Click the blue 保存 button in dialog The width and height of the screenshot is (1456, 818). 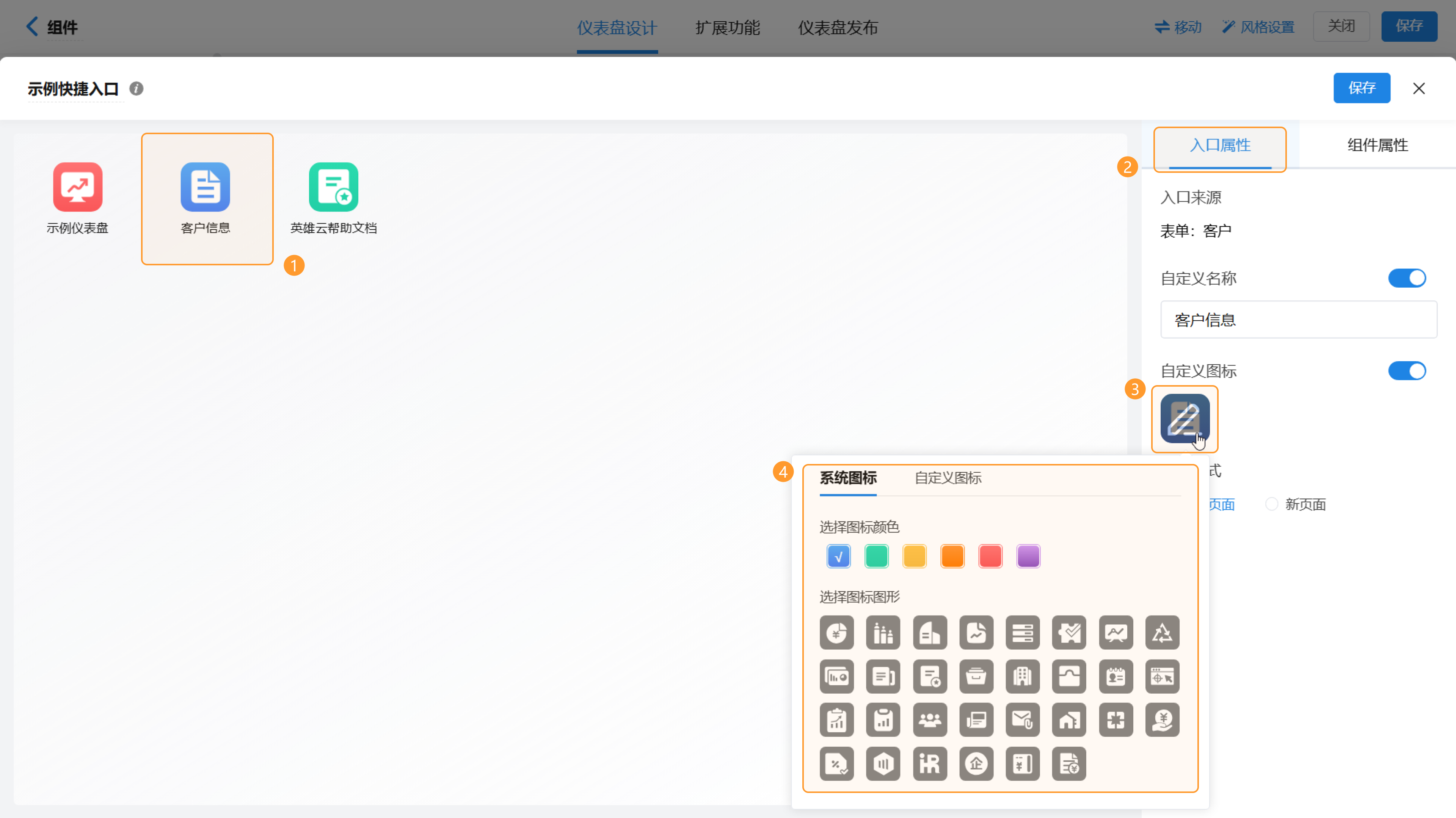1361,88
